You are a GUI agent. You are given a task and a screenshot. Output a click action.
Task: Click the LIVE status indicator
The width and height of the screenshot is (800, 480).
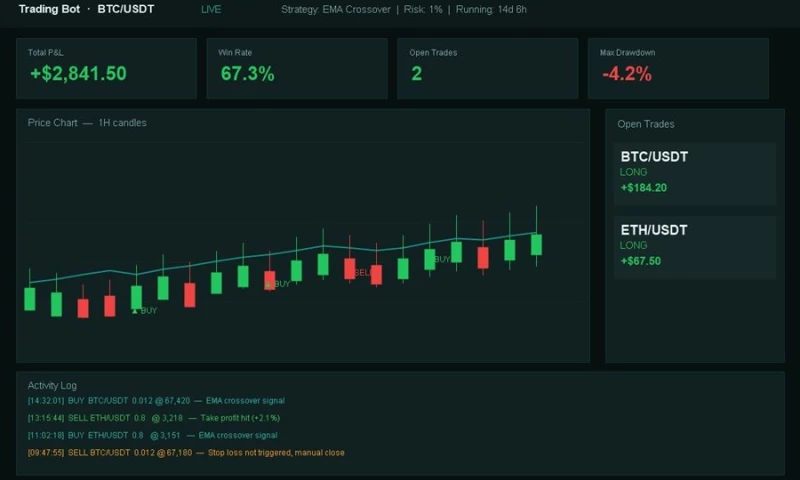tap(211, 9)
